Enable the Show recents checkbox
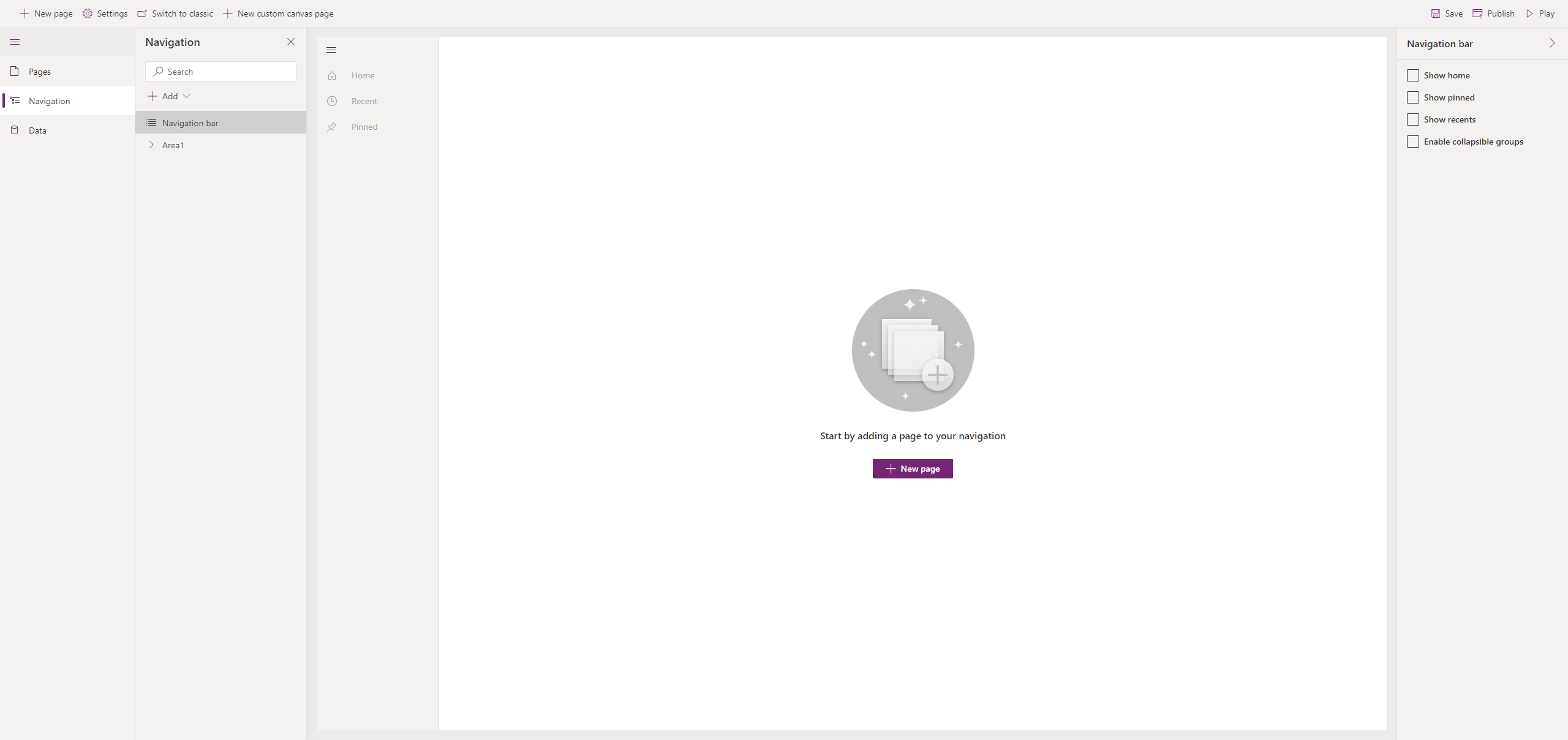 (1413, 119)
